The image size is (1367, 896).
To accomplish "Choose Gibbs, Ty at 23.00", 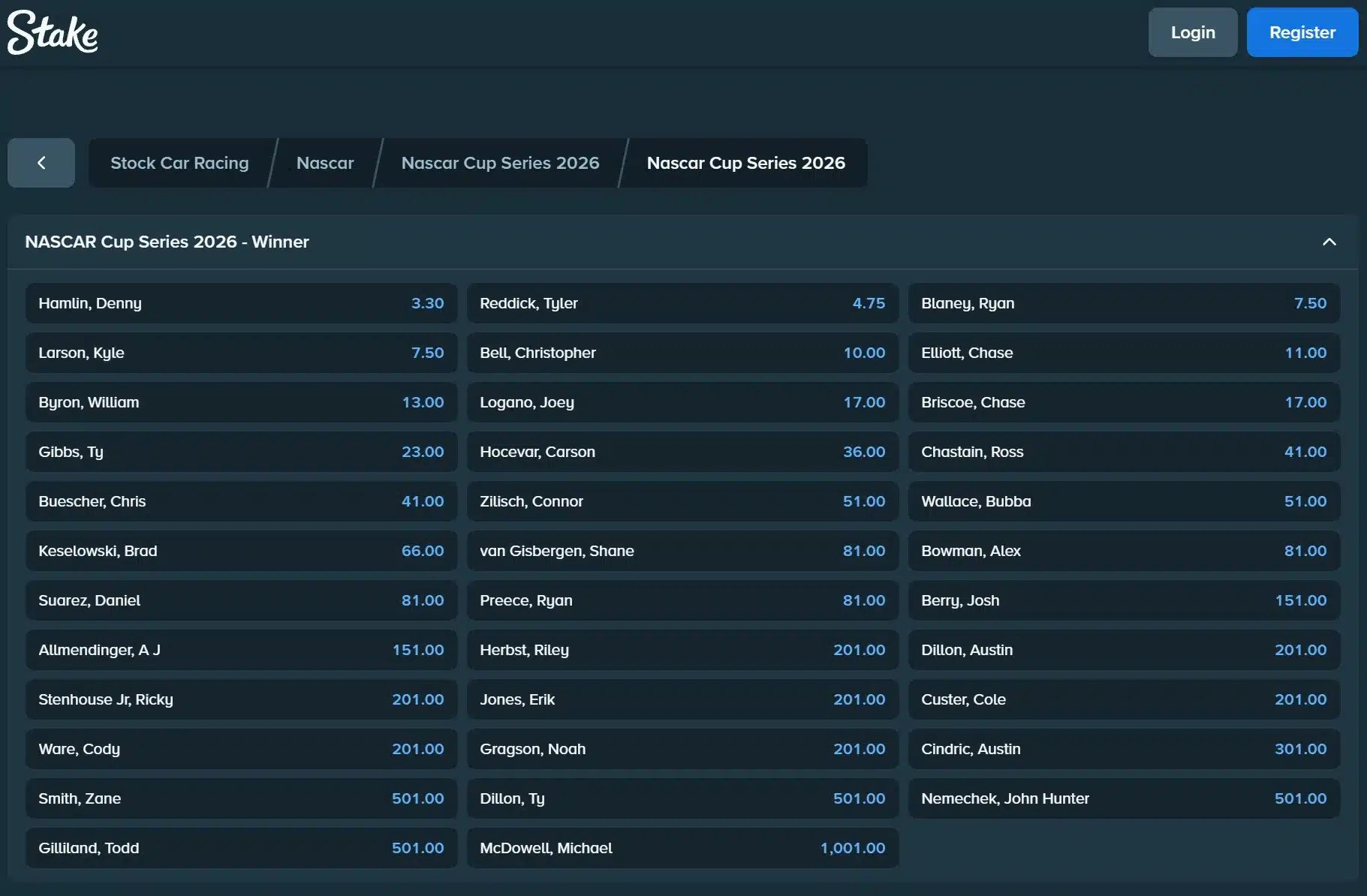I will (x=241, y=452).
